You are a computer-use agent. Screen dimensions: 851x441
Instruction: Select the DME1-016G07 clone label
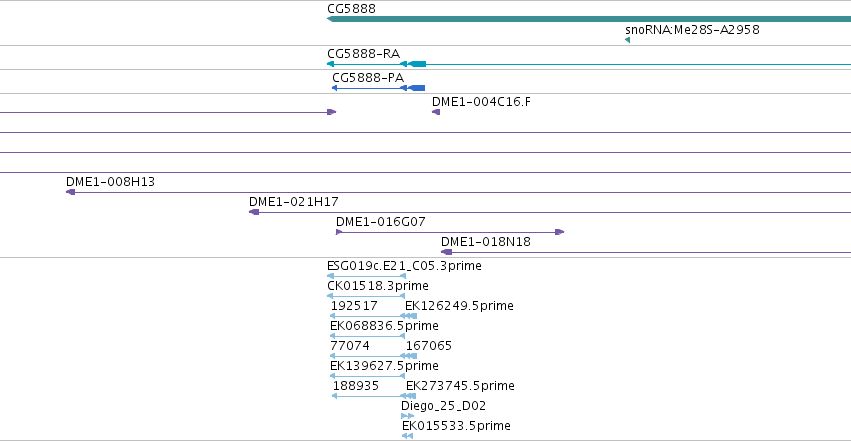[x=380, y=222]
